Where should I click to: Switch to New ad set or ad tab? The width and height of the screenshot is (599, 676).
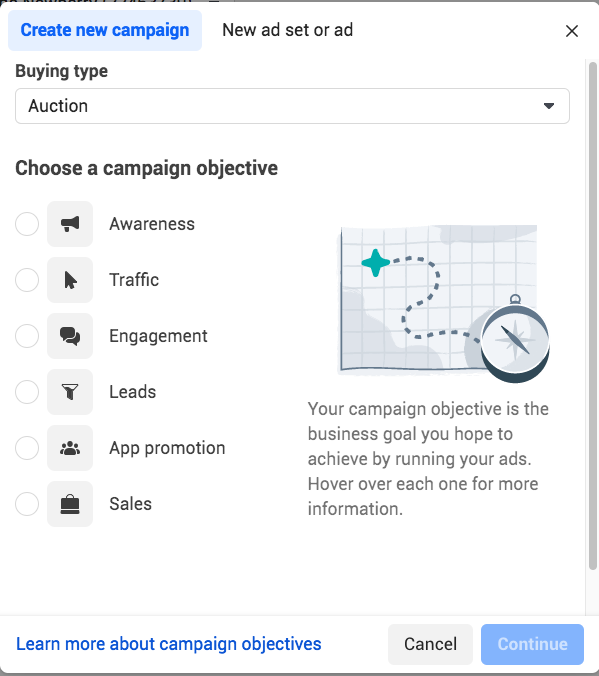[x=288, y=30]
